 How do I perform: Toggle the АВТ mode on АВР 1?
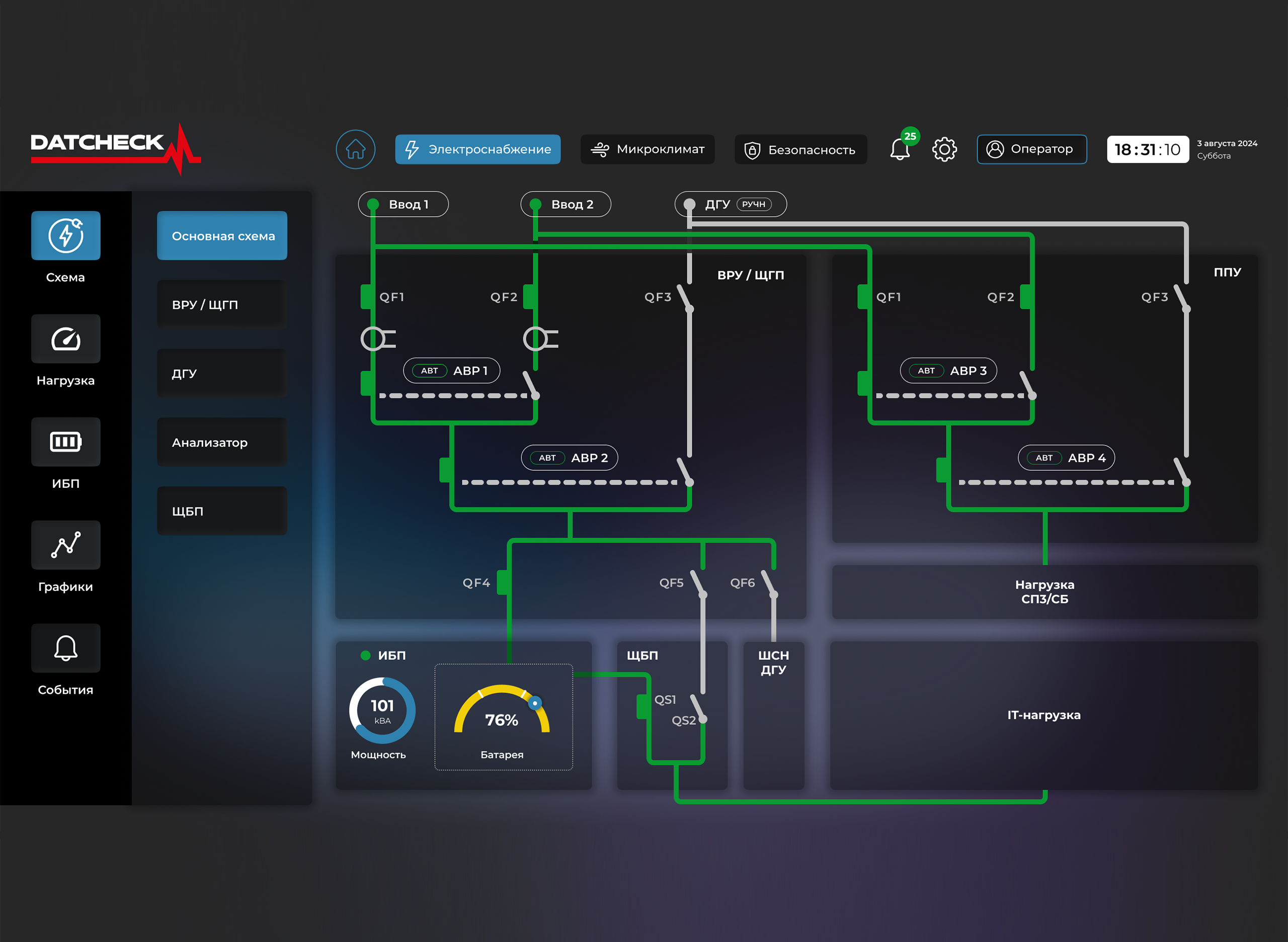point(430,371)
